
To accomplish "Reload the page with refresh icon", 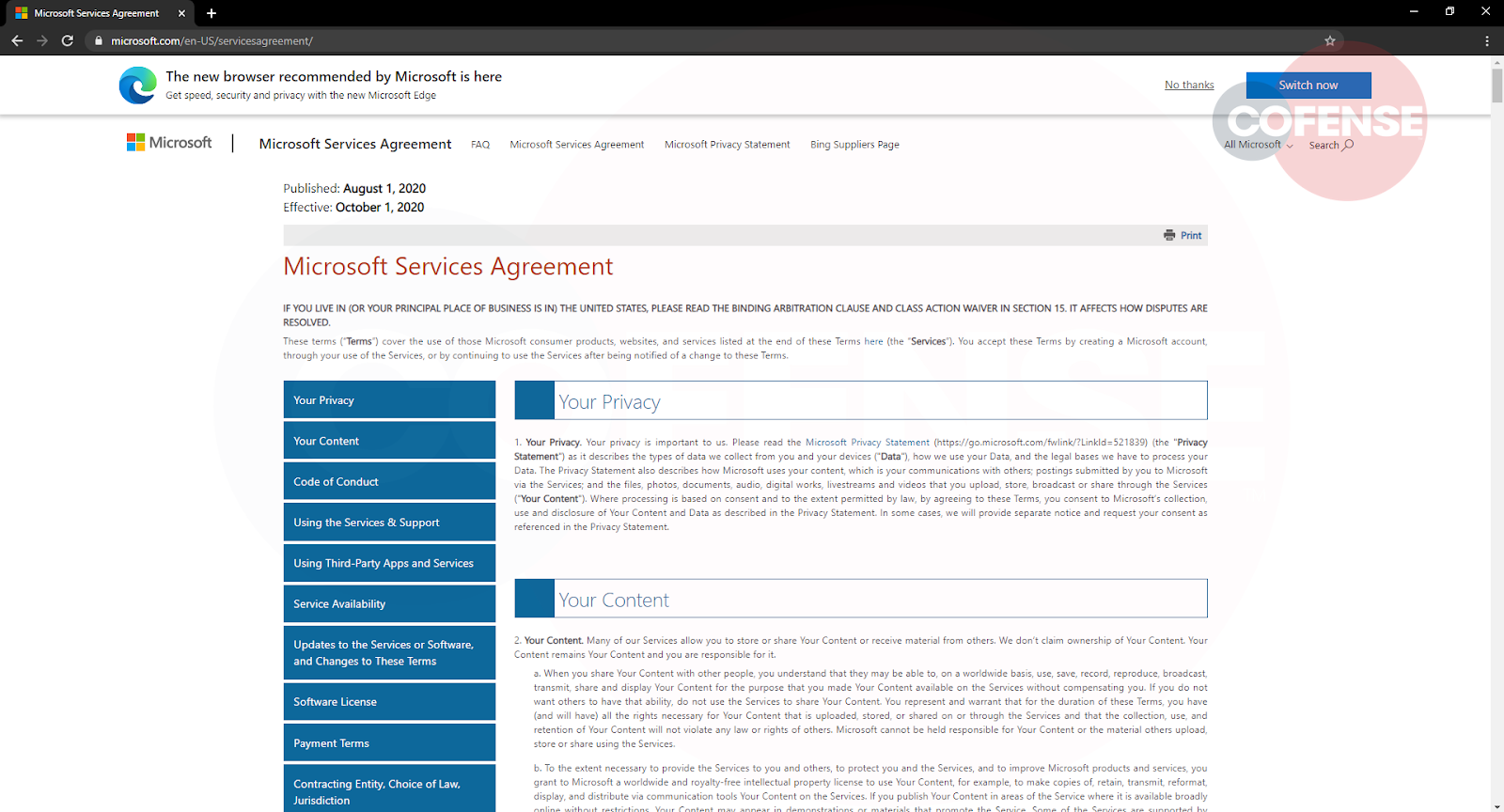I will tap(68, 40).
